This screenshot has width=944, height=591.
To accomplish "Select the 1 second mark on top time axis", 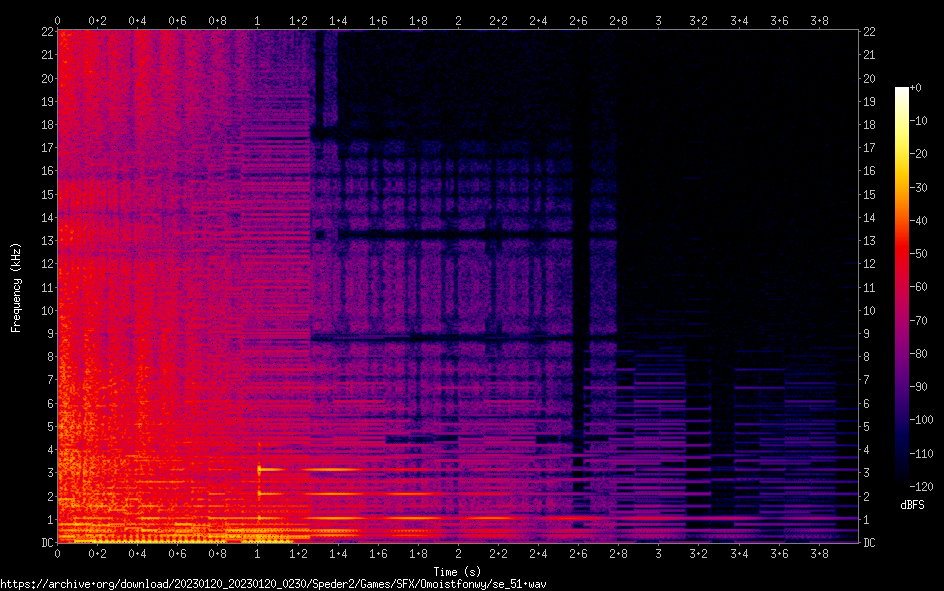I will click(x=258, y=20).
